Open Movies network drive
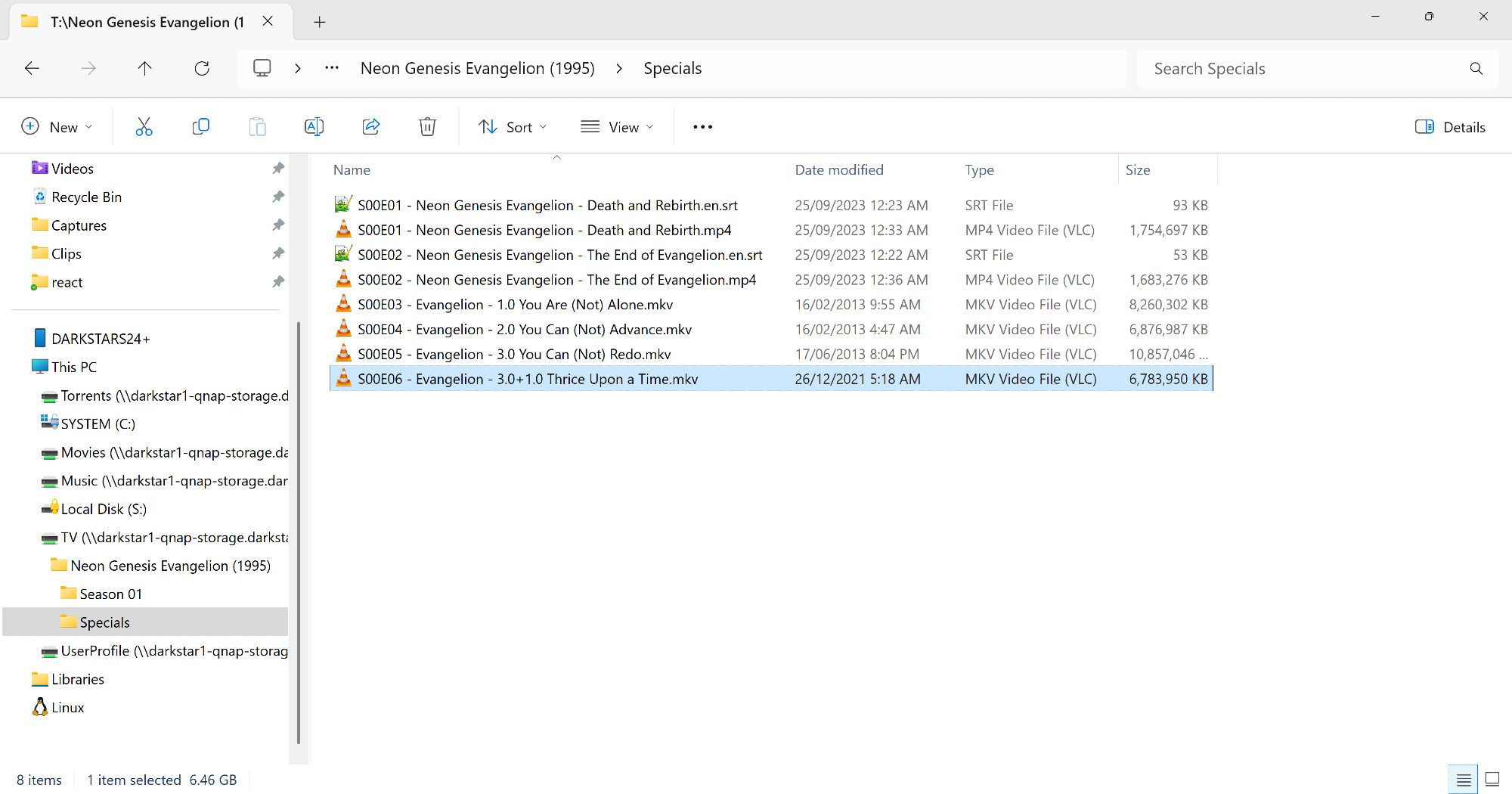The height and width of the screenshot is (794, 1512). coord(174,452)
